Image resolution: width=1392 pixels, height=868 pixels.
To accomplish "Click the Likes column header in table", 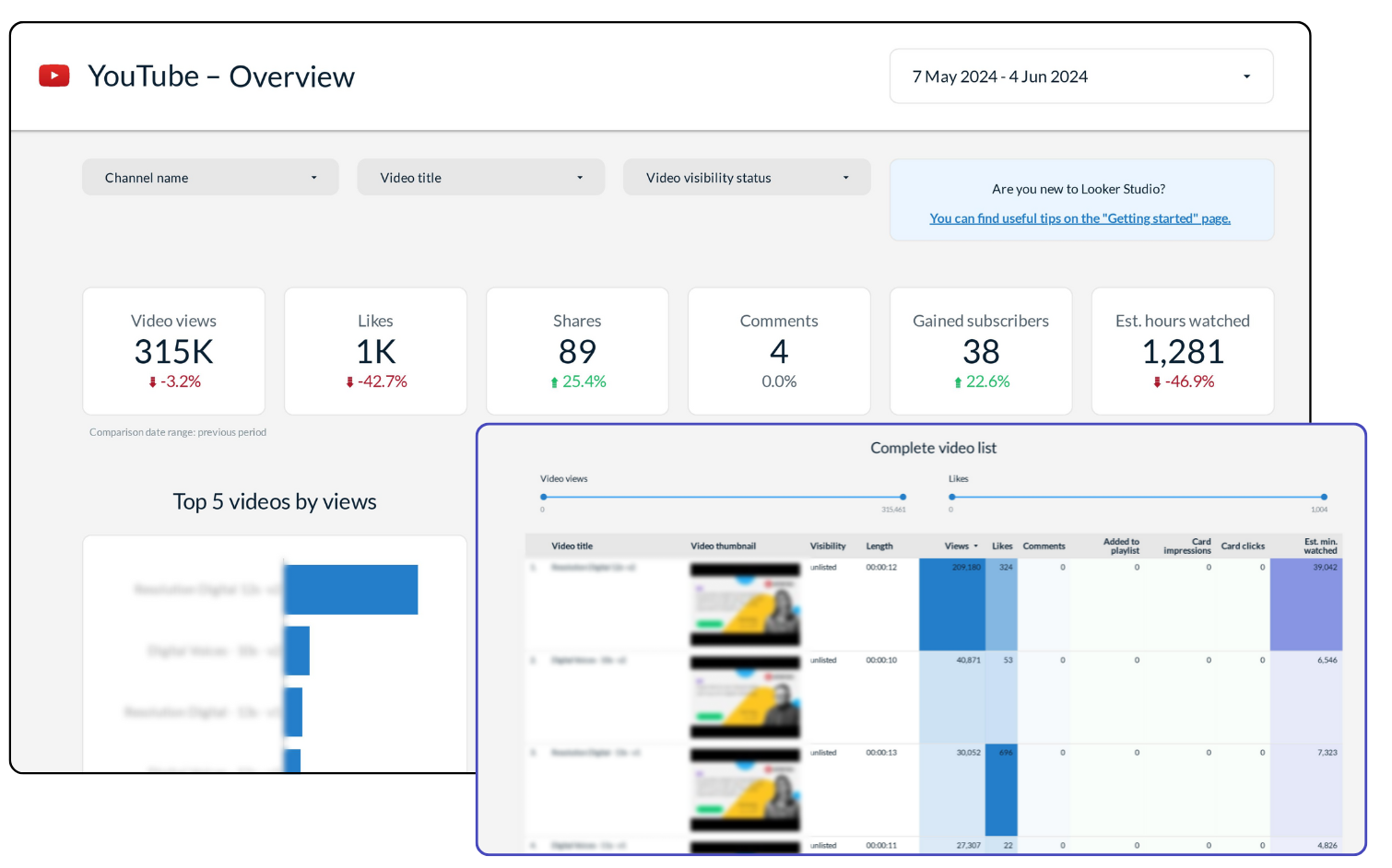I will click(1002, 546).
